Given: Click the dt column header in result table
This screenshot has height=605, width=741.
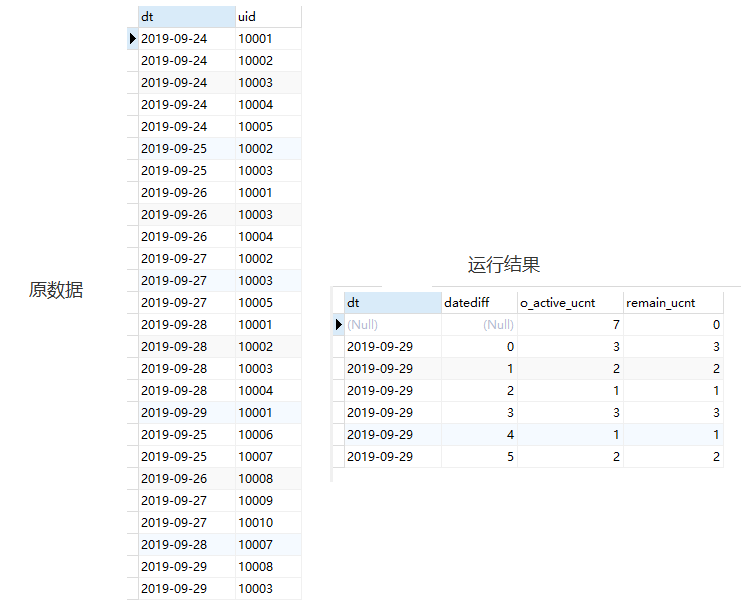Looking at the screenshot, I should [x=393, y=302].
